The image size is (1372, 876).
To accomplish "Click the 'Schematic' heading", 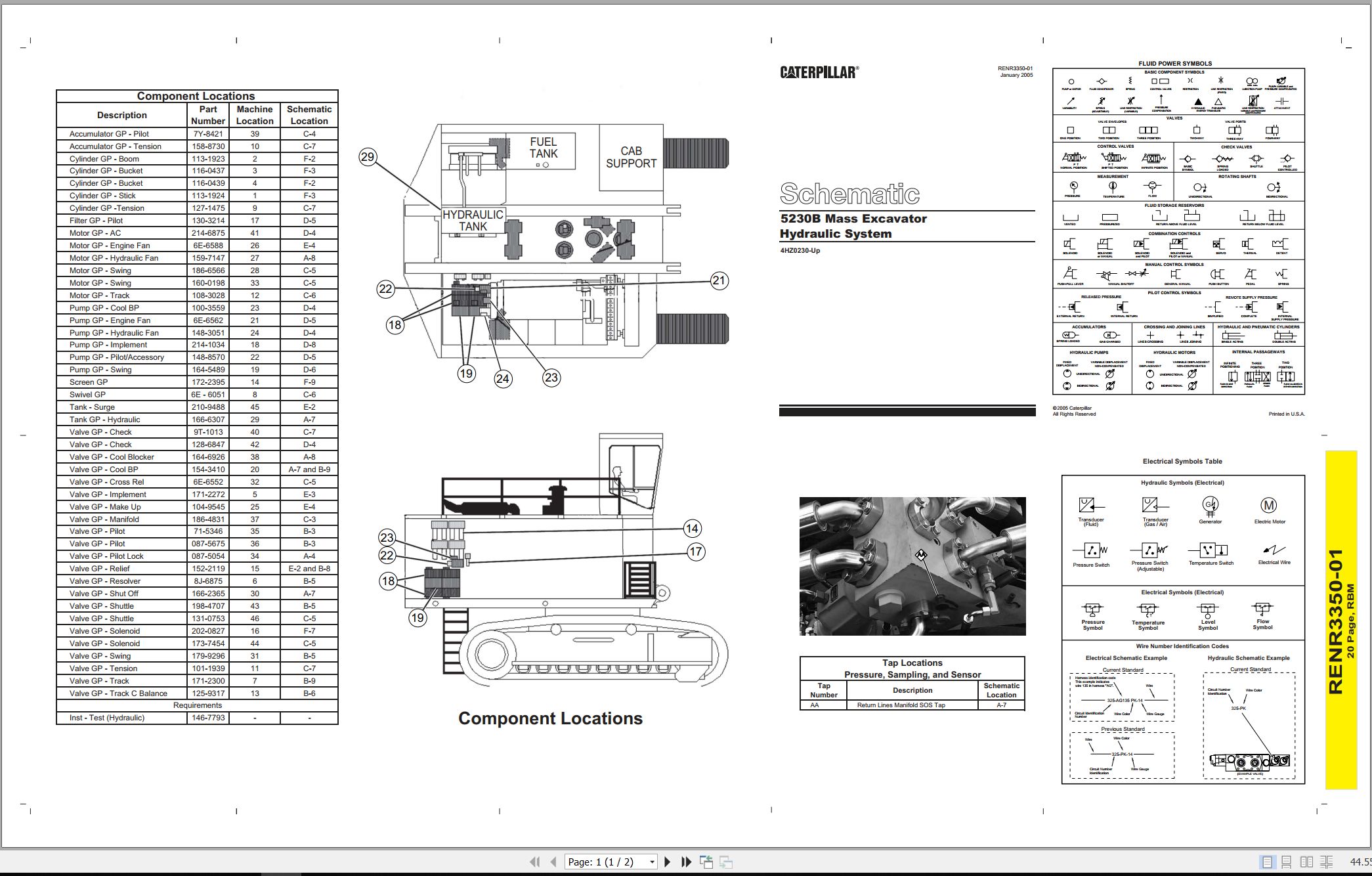I will click(849, 194).
